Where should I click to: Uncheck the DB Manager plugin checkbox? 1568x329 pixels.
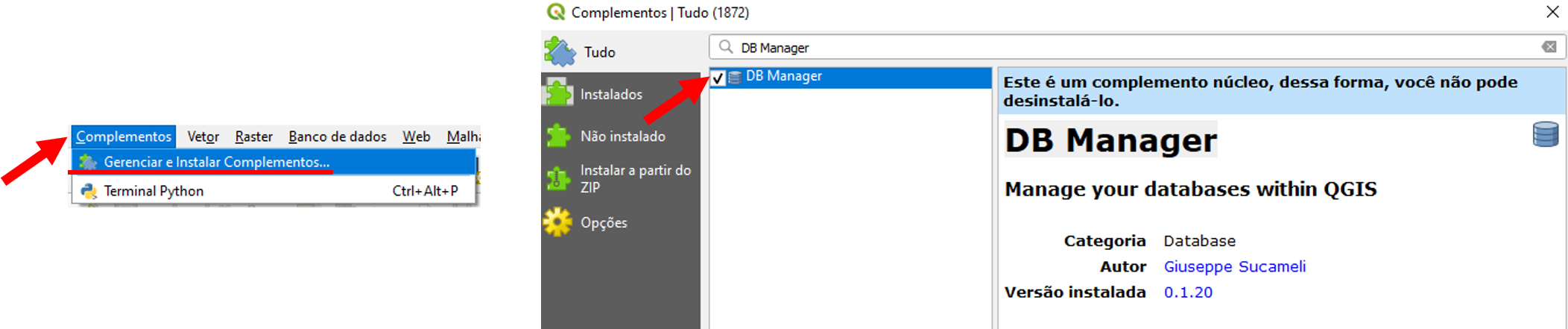(718, 78)
